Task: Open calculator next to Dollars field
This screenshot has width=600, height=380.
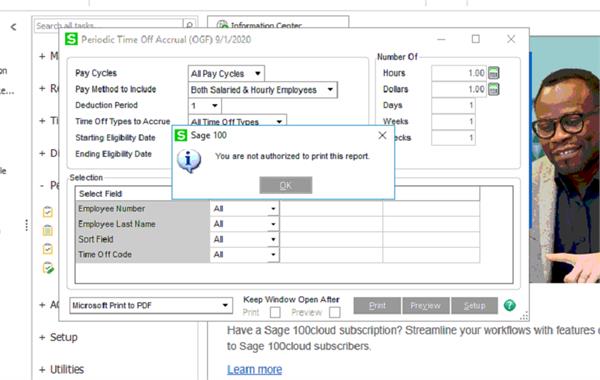Action: coord(494,89)
